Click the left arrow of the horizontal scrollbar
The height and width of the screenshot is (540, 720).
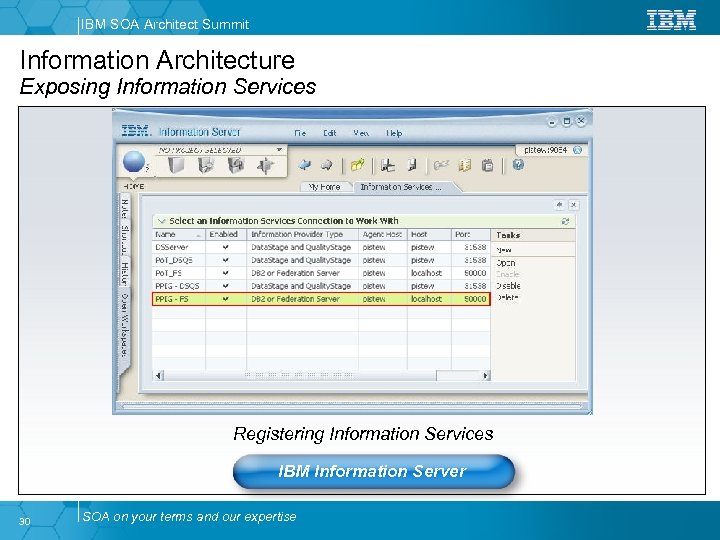158,376
